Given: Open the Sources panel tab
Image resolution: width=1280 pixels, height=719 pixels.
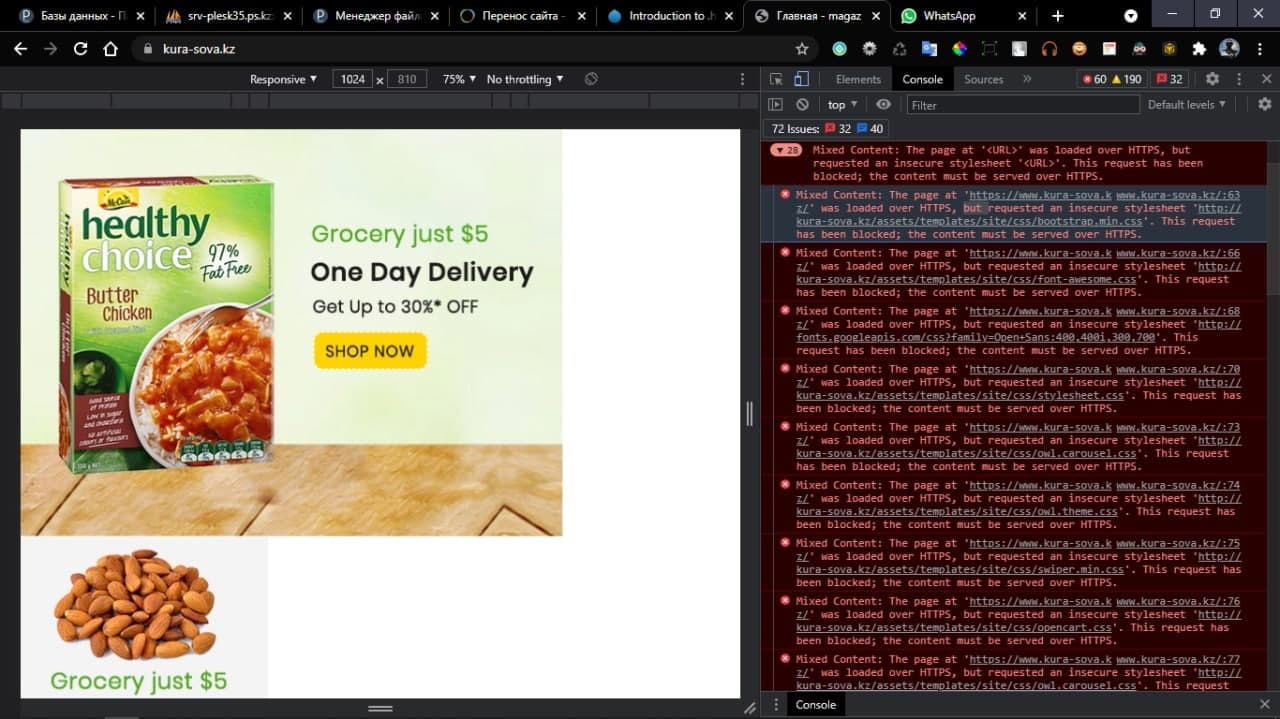Looking at the screenshot, I should click(x=983, y=79).
